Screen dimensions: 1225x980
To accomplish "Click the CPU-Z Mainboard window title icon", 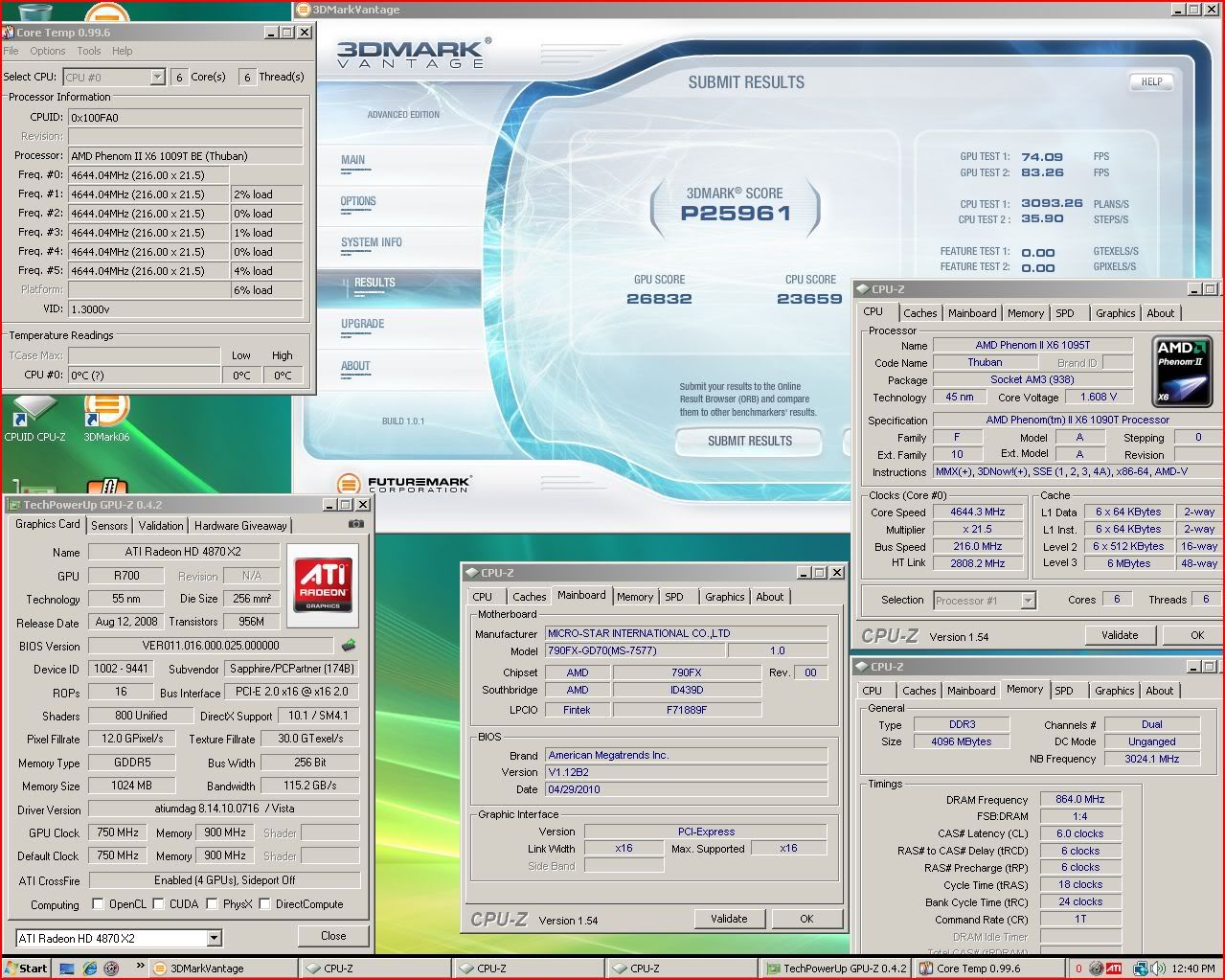I will [471, 573].
